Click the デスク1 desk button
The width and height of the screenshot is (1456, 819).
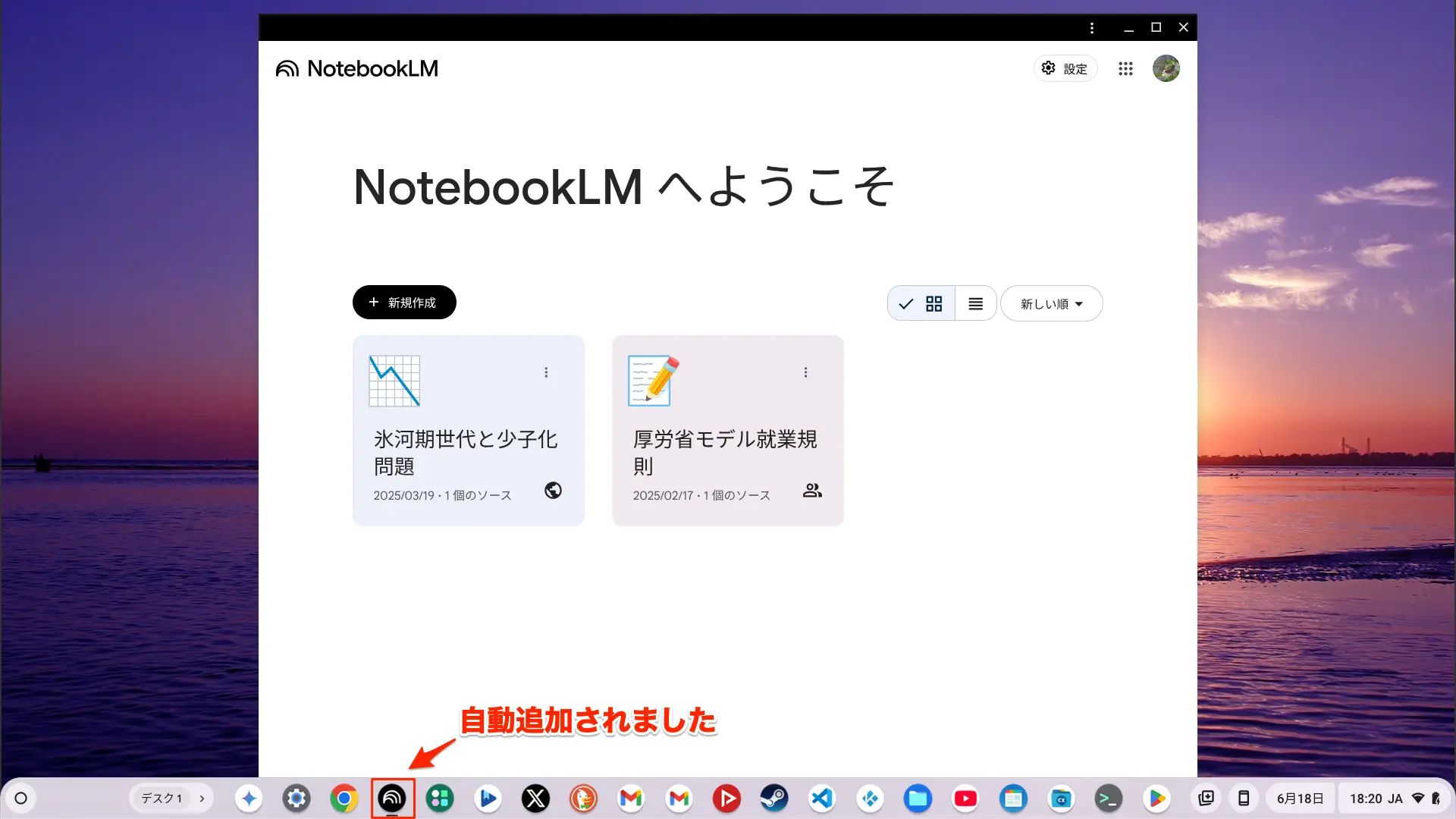point(161,798)
